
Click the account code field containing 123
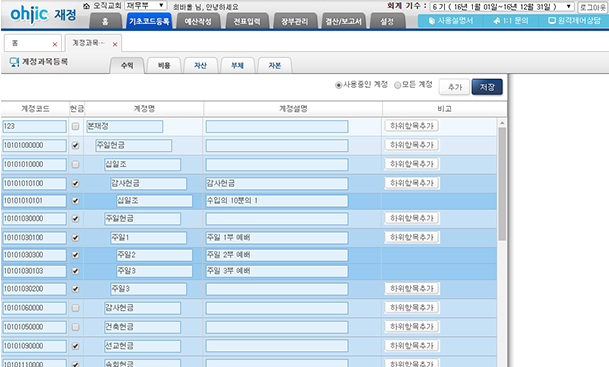coord(34,126)
